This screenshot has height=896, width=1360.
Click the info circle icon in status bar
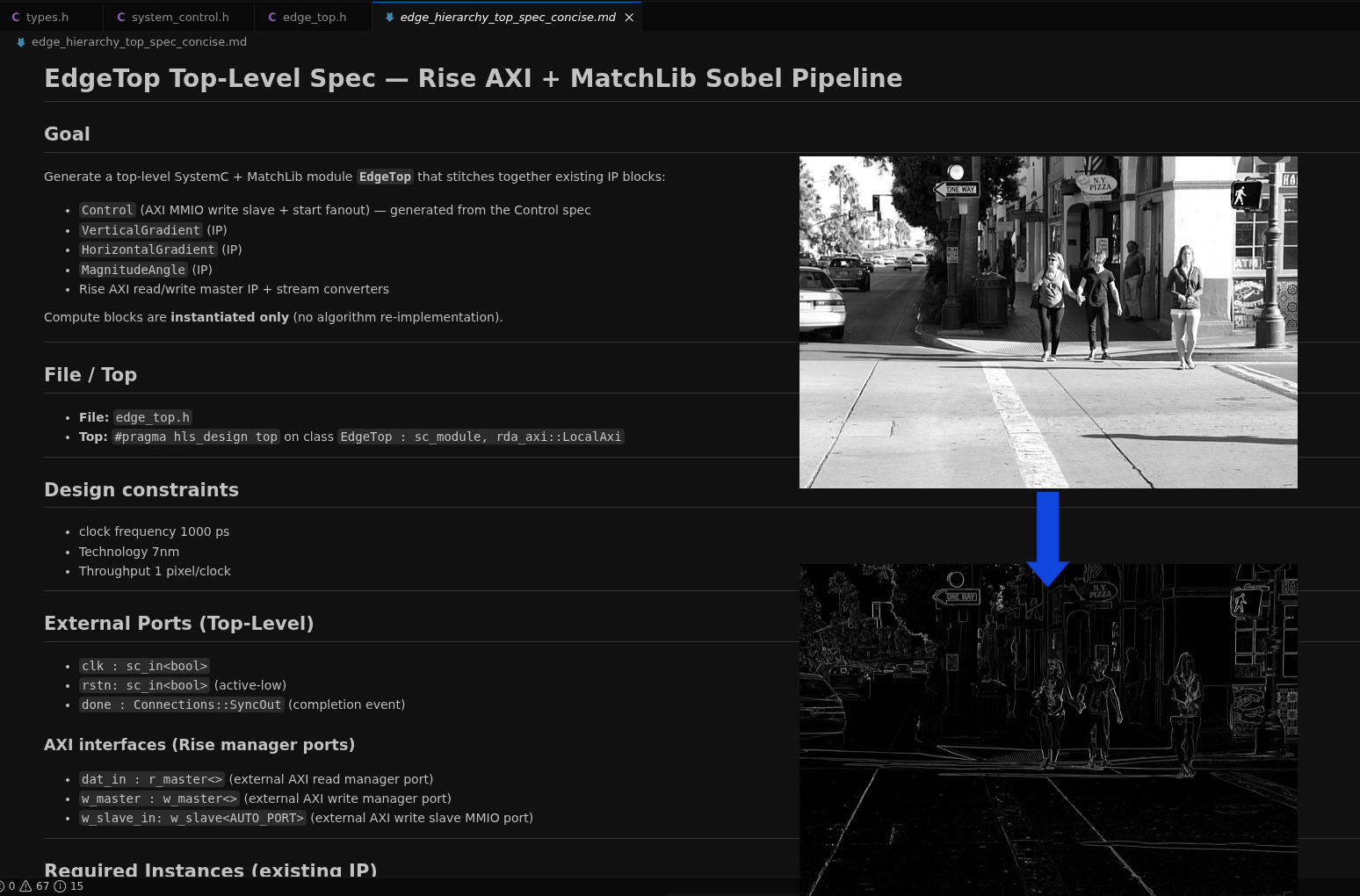(60, 885)
